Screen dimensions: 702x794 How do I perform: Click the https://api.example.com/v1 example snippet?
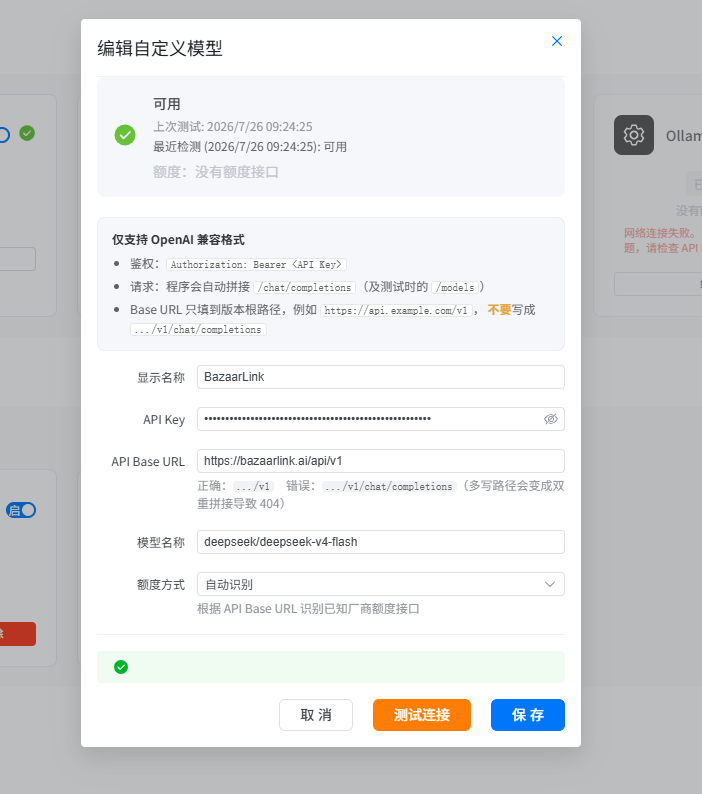(x=396, y=310)
